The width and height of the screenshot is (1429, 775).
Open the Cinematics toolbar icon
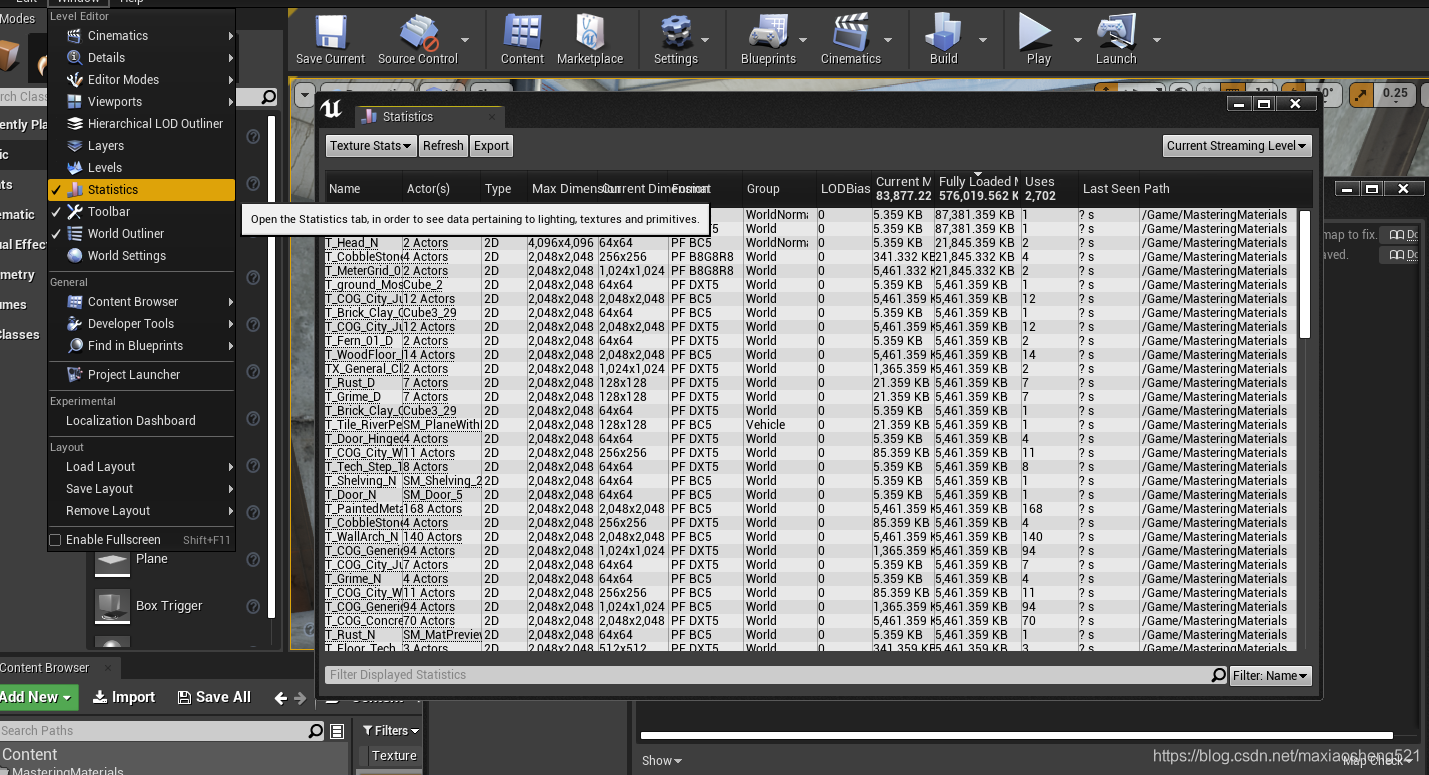point(851,40)
